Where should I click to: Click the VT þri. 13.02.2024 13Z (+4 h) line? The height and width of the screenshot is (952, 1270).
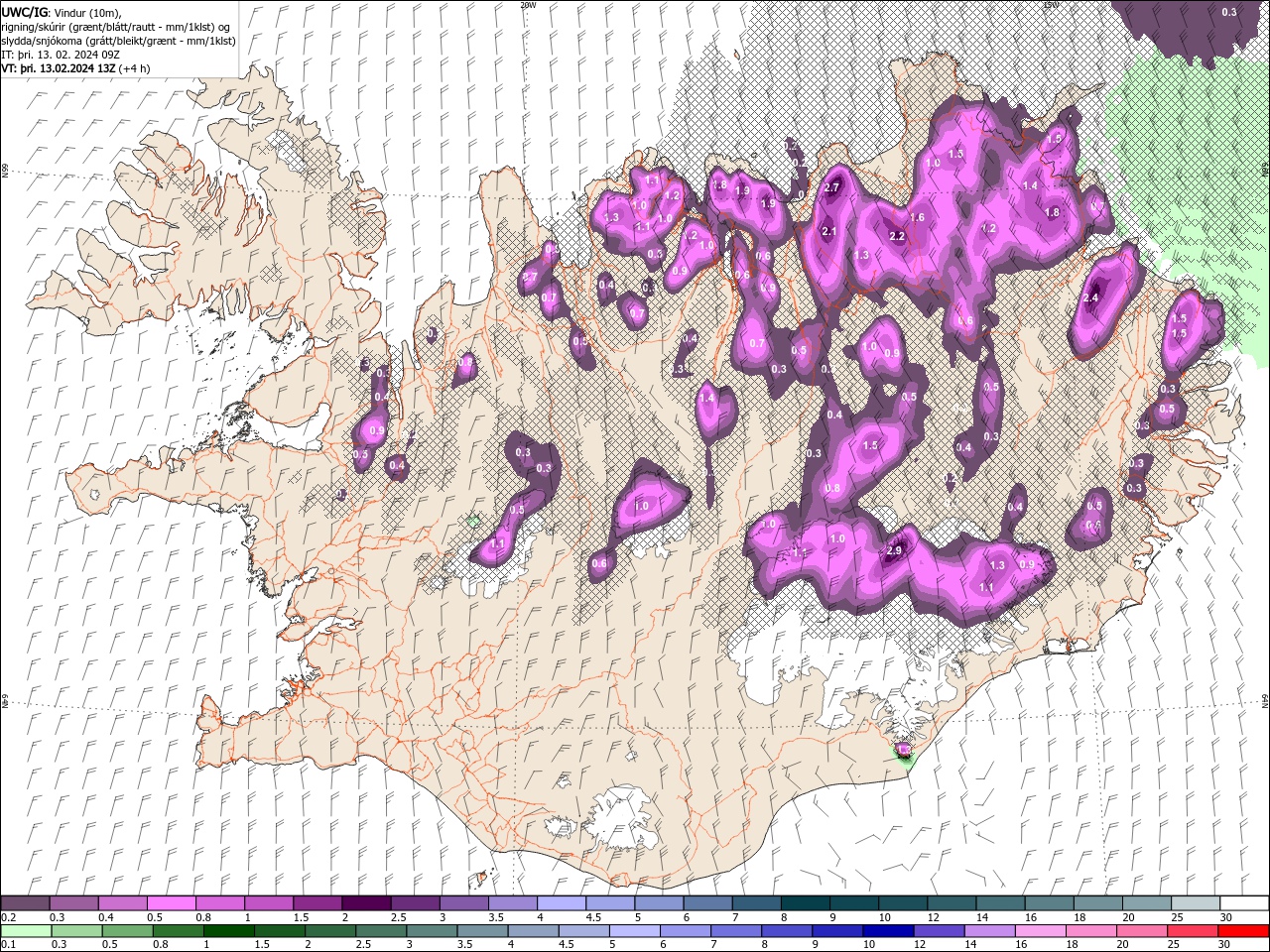coord(76,68)
